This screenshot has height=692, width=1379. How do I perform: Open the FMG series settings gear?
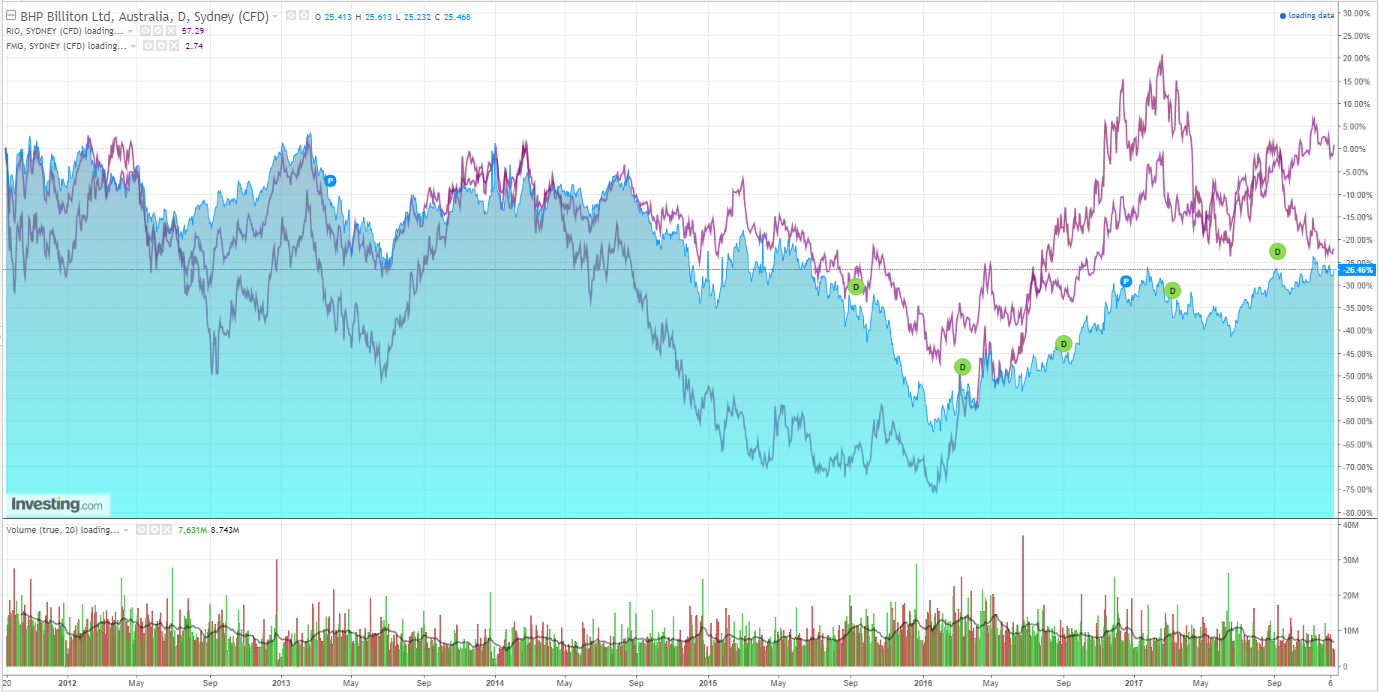[161, 45]
